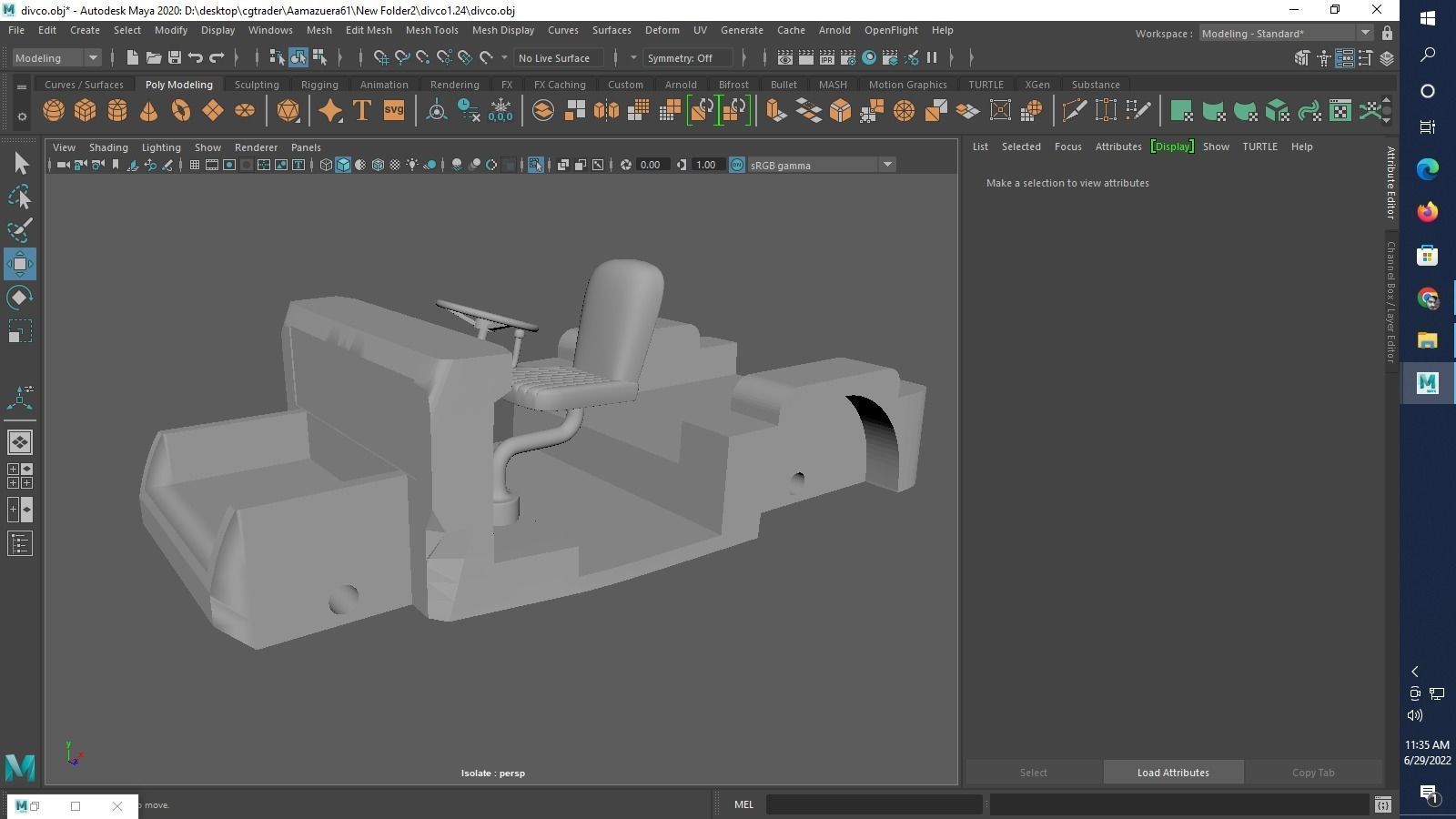Undo the last action via status line
1456x819 pixels.
coord(195,57)
